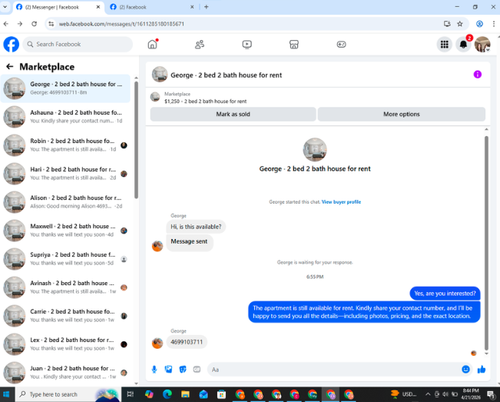Select George's conversation in the chat list
The height and width of the screenshot is (402, 500).
(x=65, y=88)
